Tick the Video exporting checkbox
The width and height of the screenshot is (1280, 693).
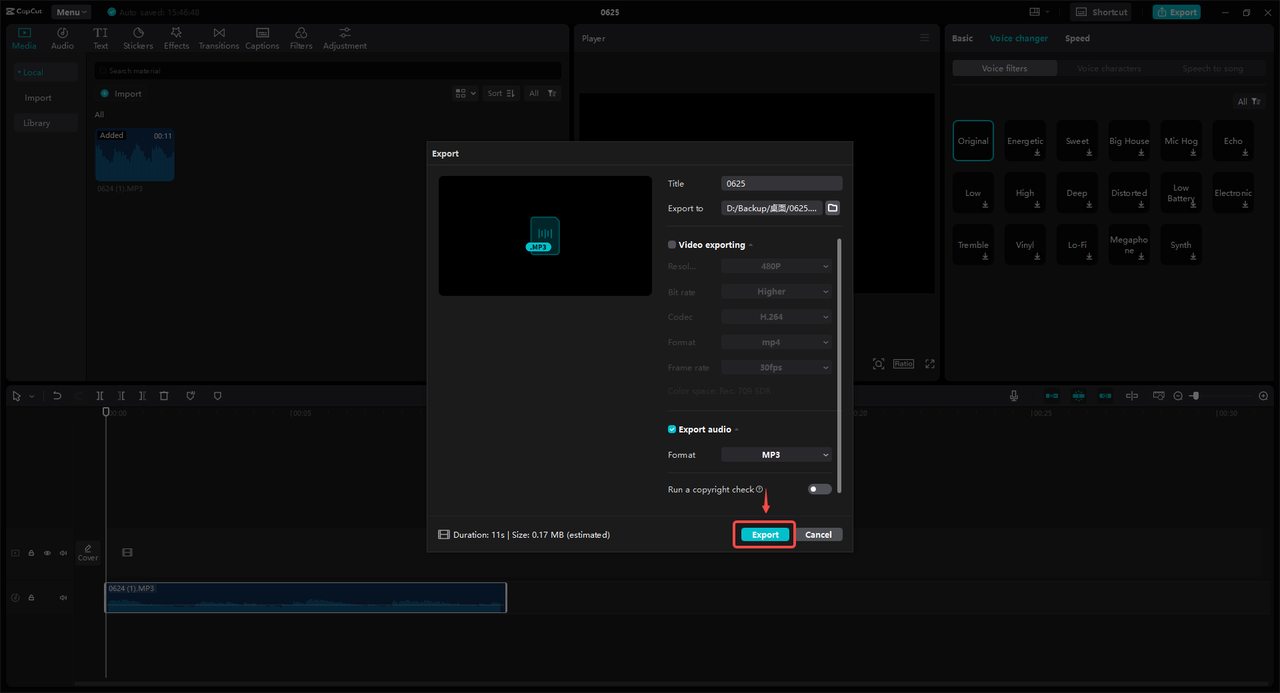(x=672, y=245)
